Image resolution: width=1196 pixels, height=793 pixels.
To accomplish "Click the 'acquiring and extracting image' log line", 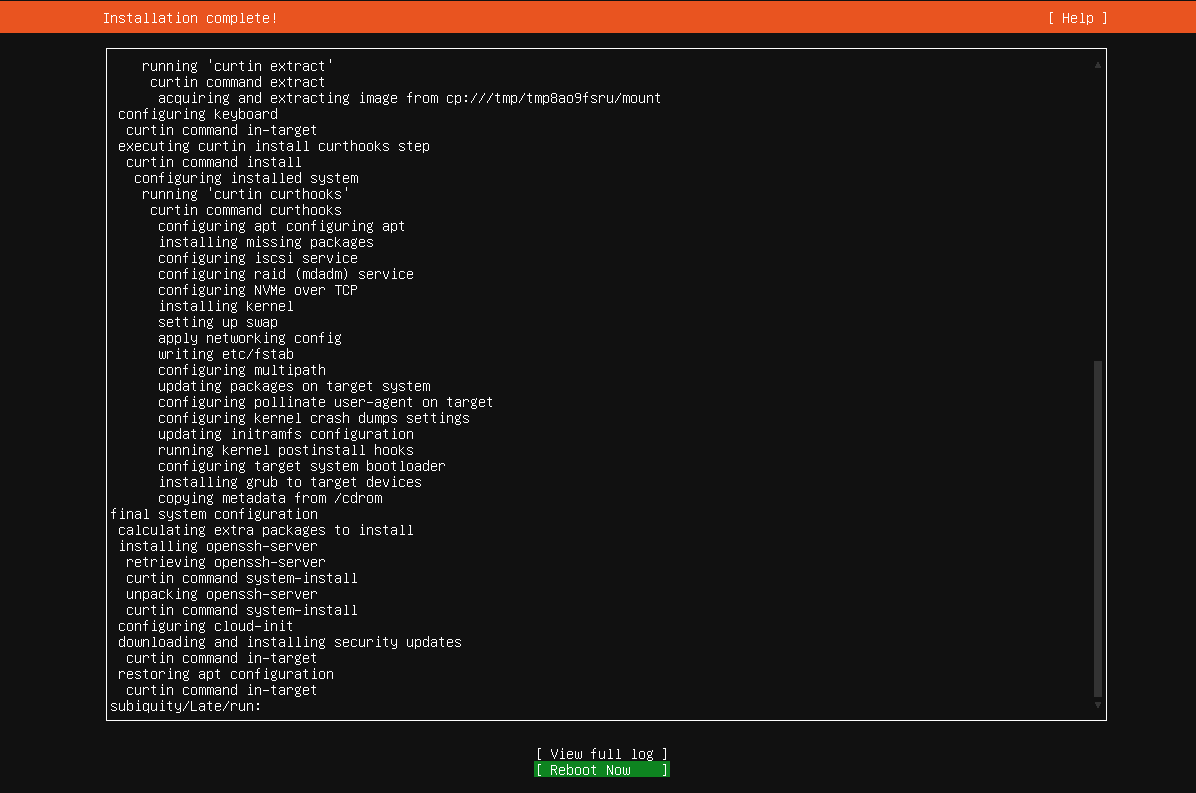I will (x=409, y=98).
